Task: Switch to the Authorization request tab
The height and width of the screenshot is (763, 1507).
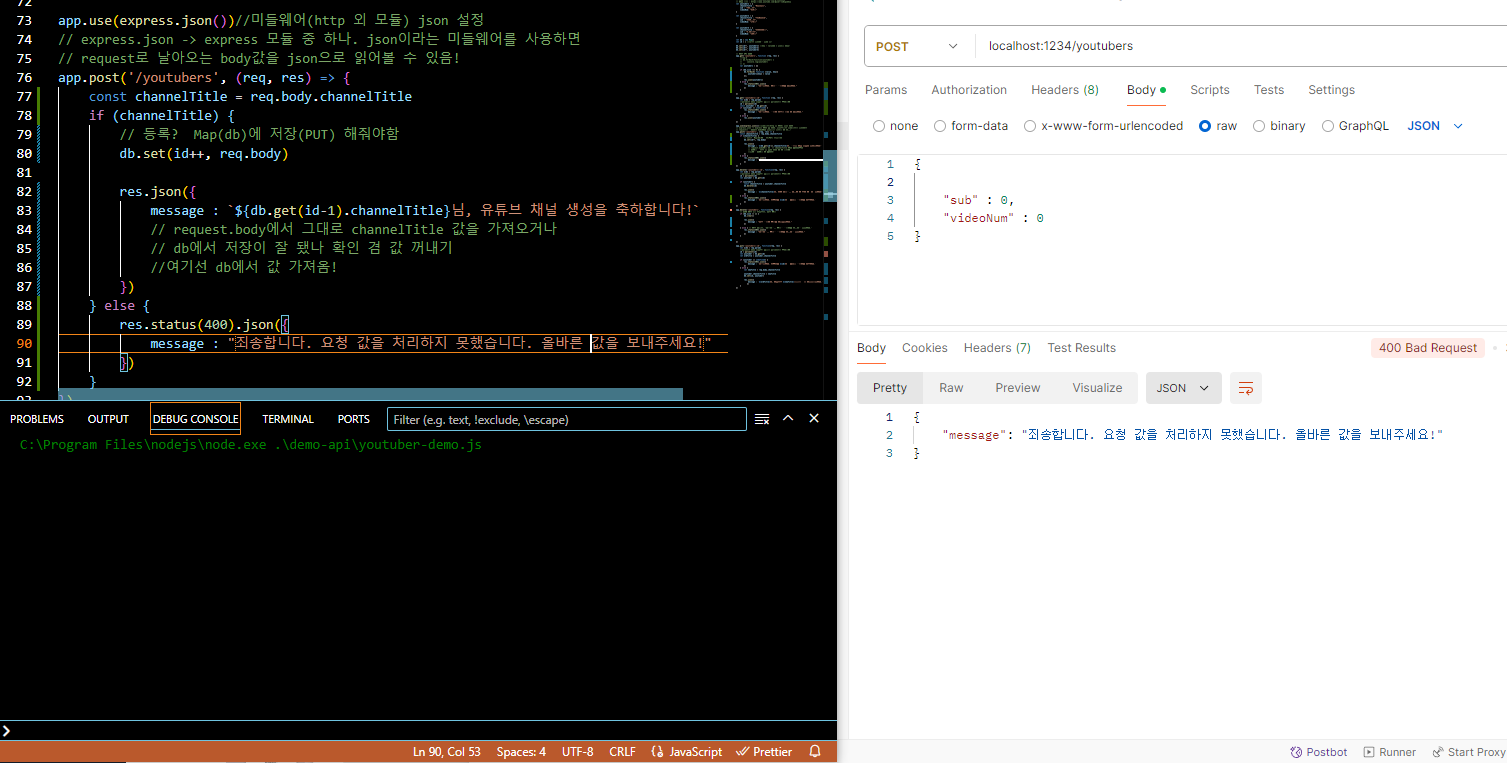Action: (x=969, y=90)
